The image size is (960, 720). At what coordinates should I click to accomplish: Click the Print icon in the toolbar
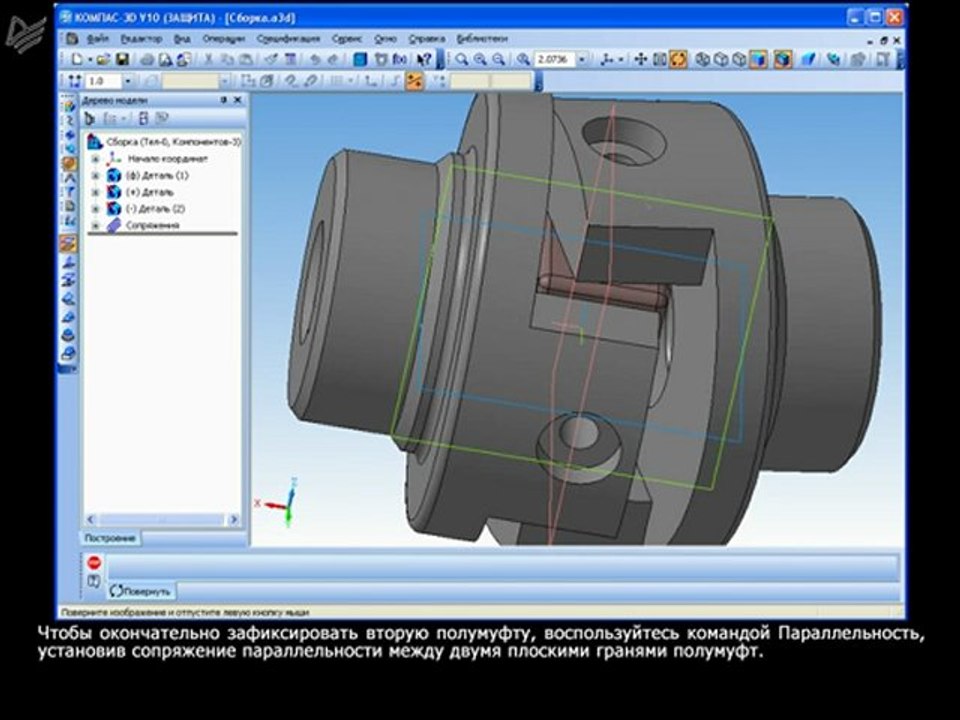click(x=147, y=59)
